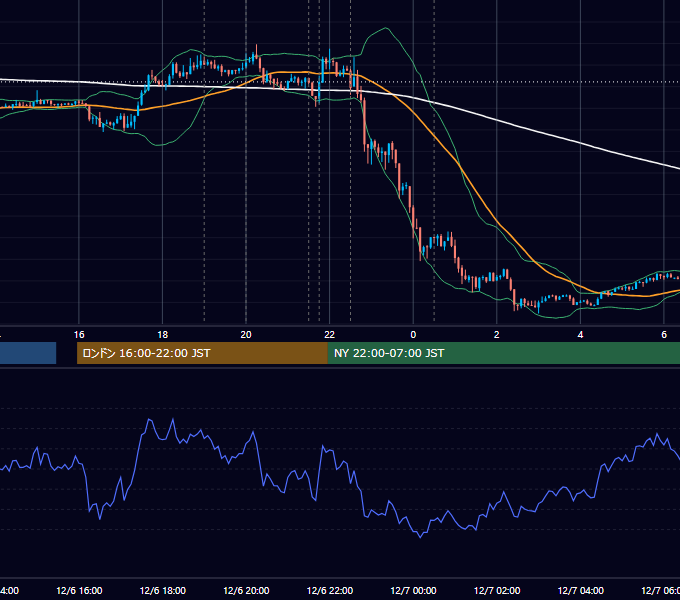Click the upper axis hour label 4
Viewport: 680px width, 600px height.
[x=580, y=335]
